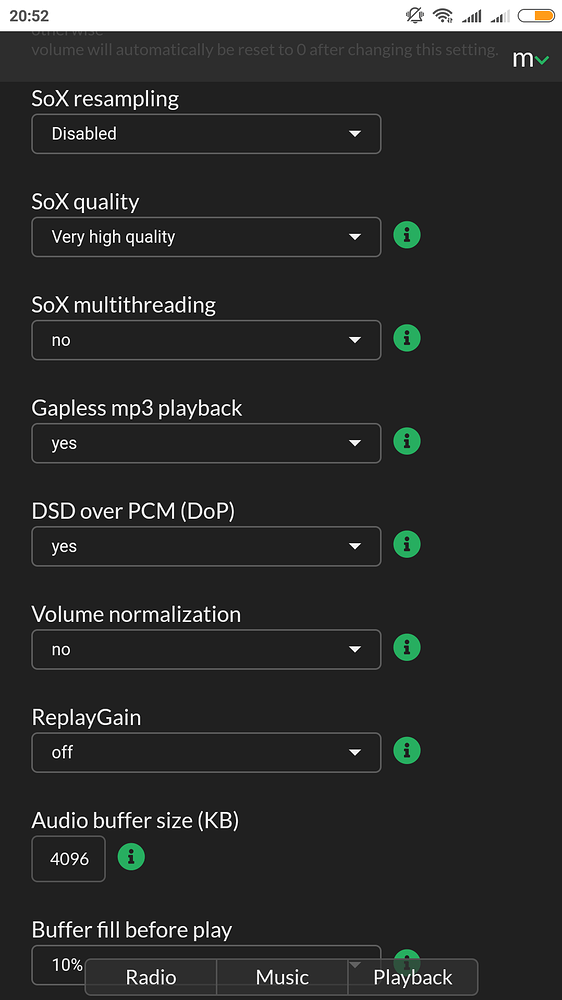Change SoX multithreading dropdown value

coord(206,340)
